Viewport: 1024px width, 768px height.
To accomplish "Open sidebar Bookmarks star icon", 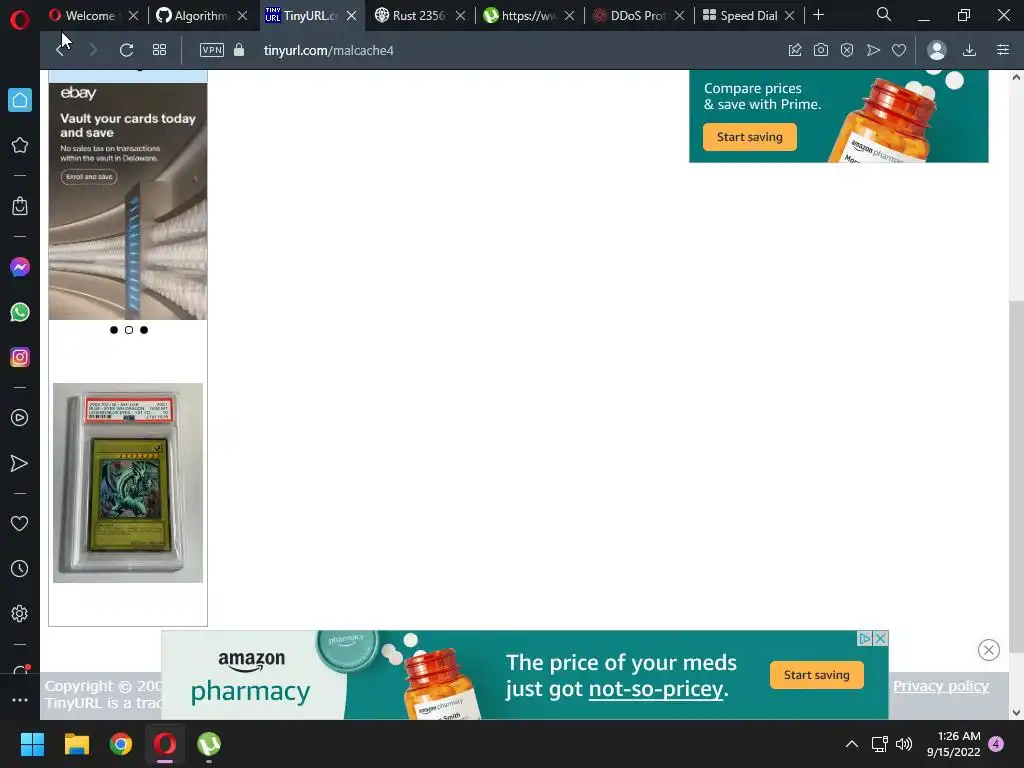I will tap(20, 145).
